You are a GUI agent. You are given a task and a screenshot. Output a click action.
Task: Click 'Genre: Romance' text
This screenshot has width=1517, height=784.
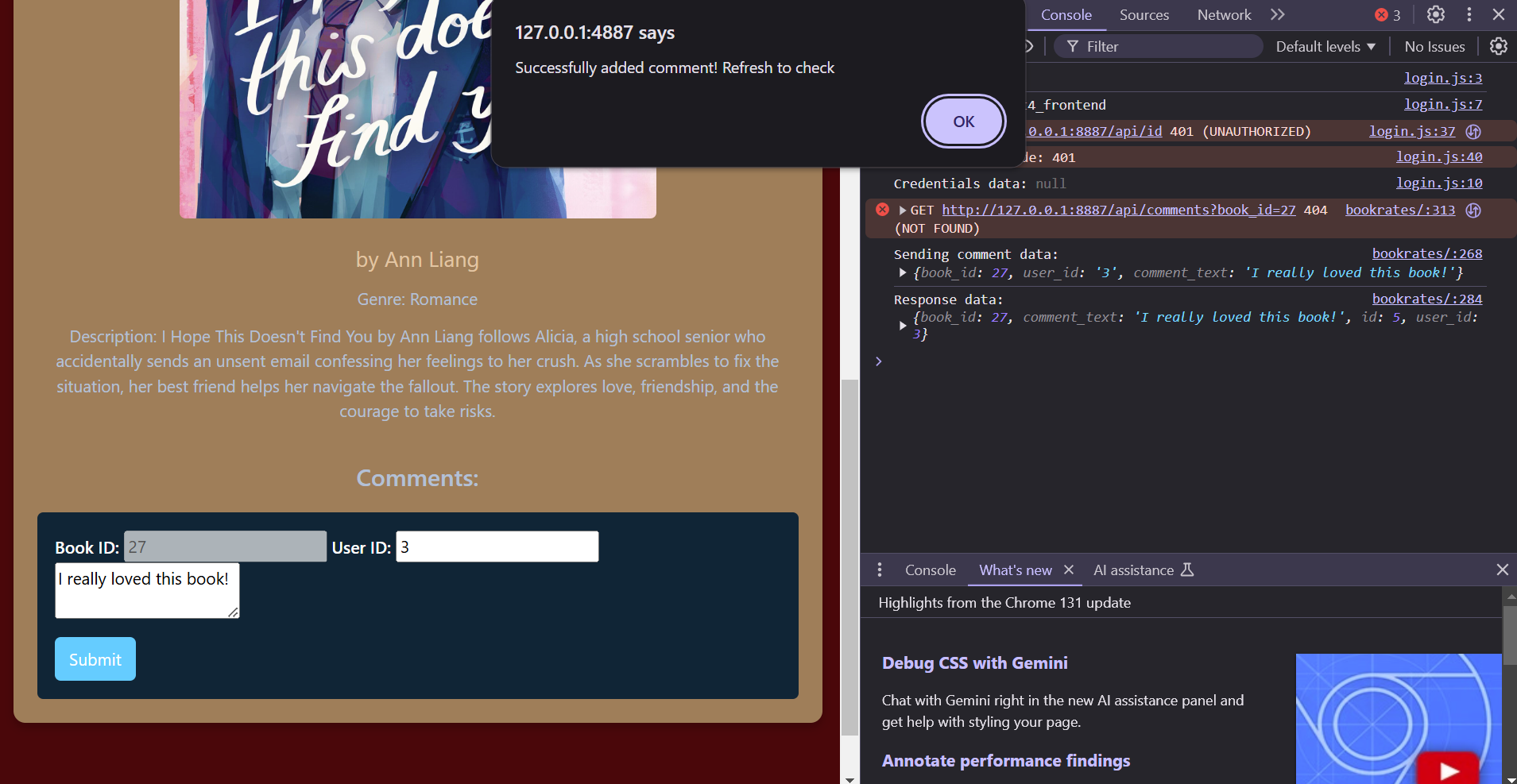(x=417, y=299)
